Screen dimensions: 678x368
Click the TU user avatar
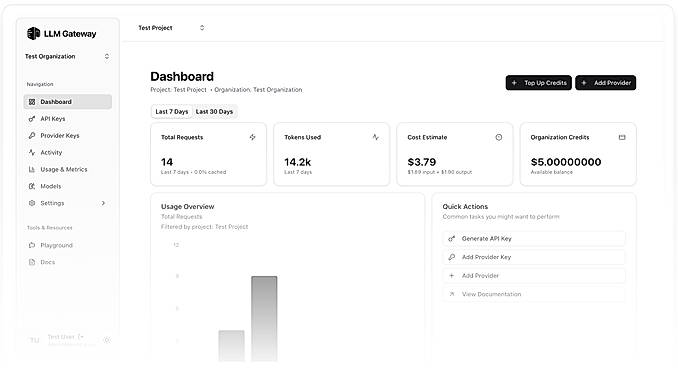pyautogui.click(x=35, y=340)
